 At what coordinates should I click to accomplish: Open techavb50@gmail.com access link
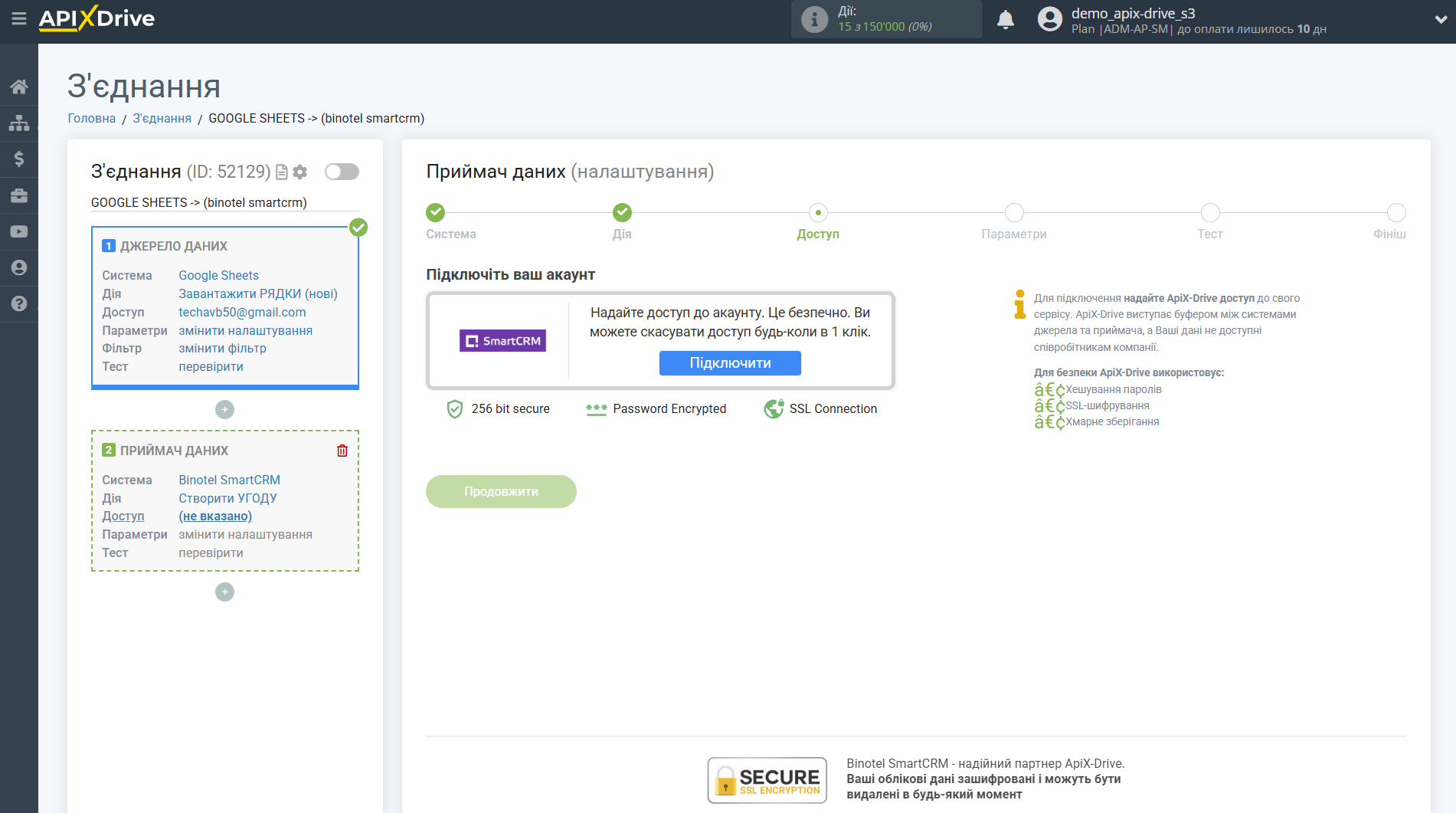coord(242,312)
